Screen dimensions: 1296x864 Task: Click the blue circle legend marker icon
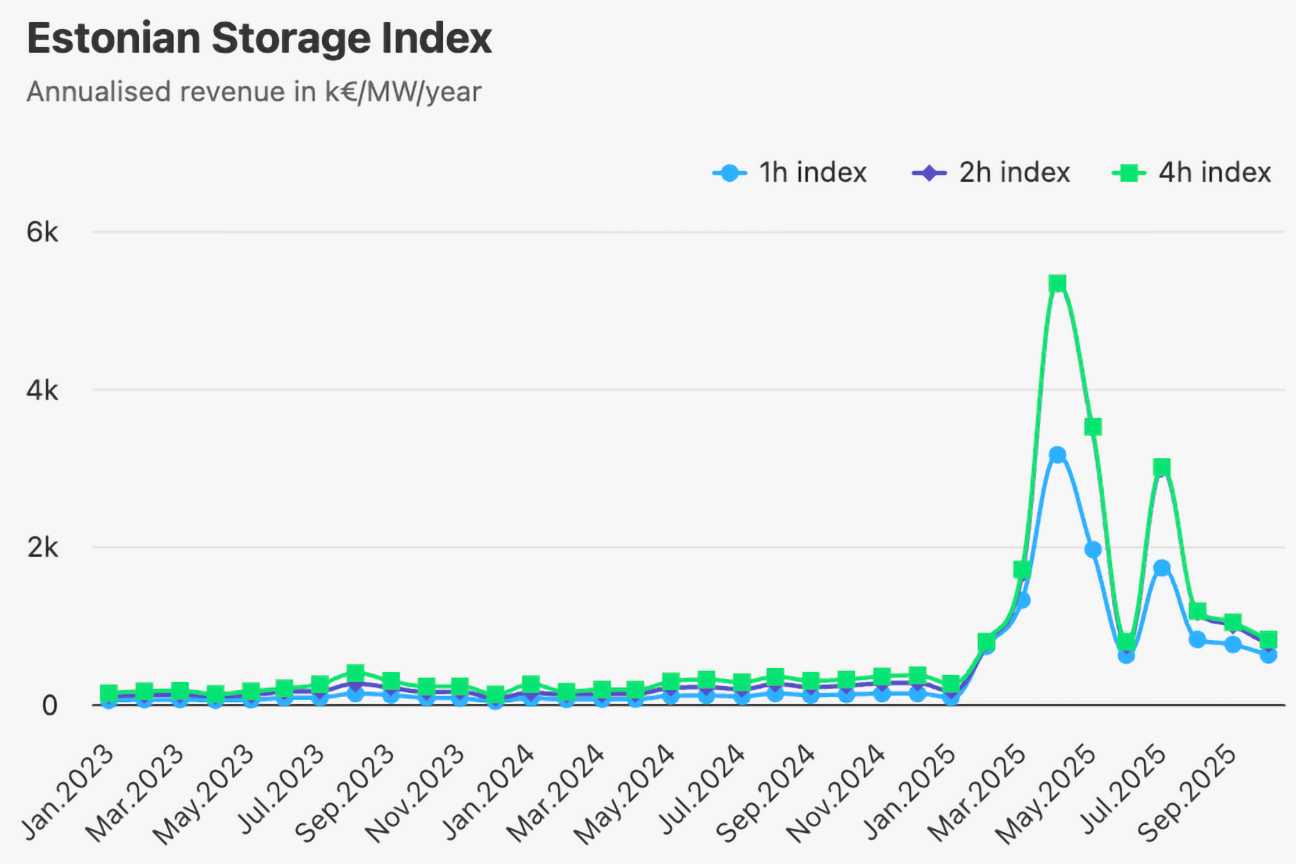pos(731,173)
